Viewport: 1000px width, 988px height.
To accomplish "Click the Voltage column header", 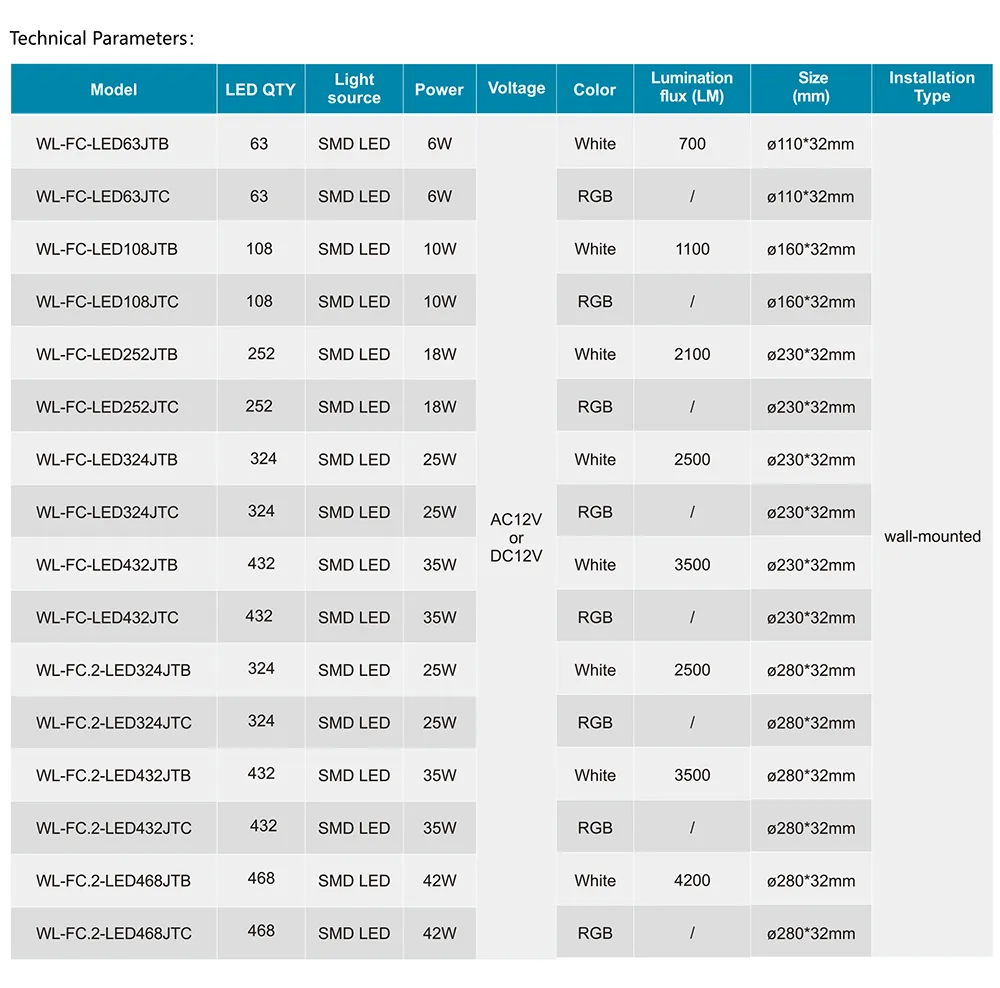I will (516, 89).
